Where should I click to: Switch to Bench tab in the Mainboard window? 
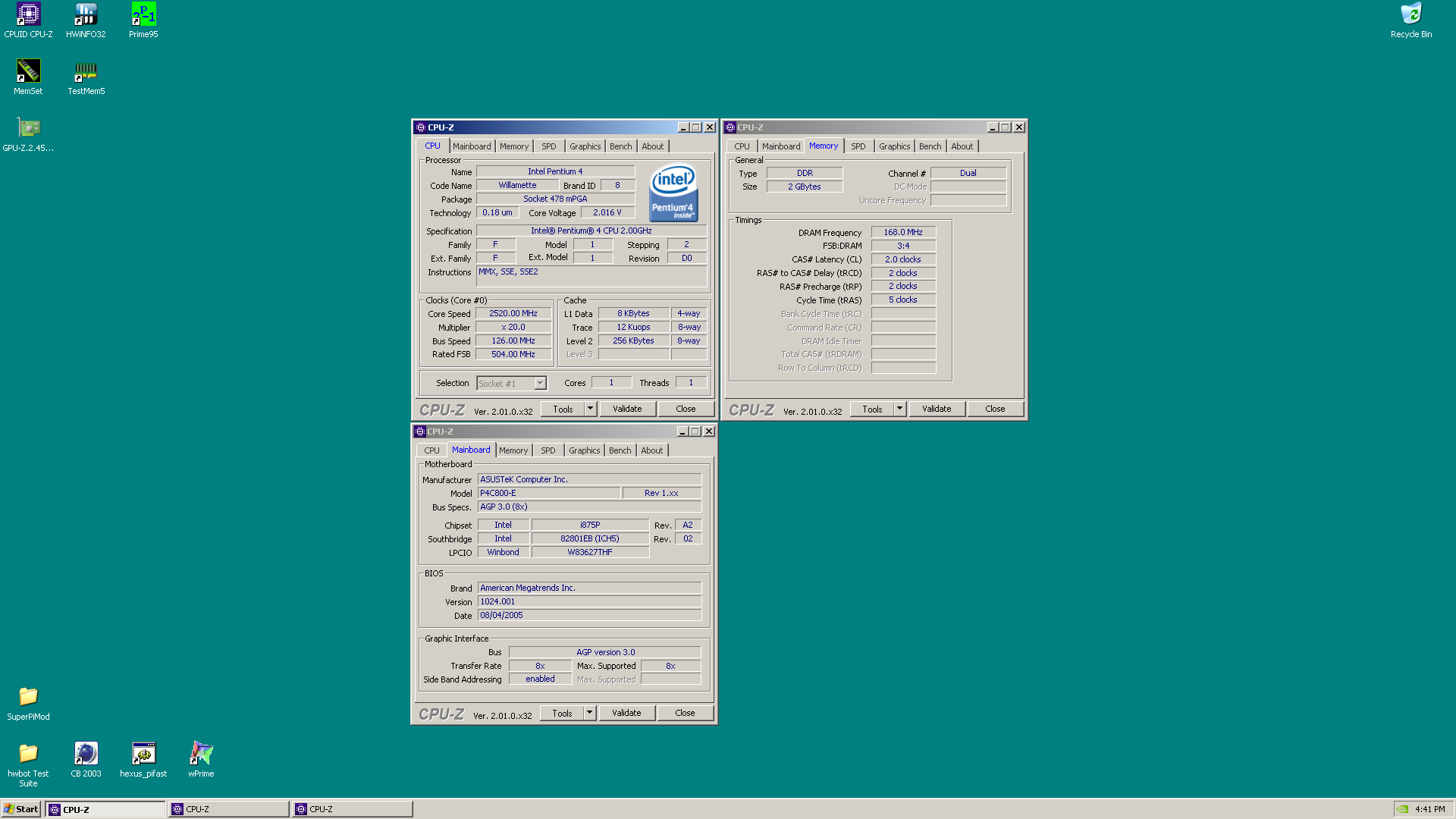click(x=620, y=450)
